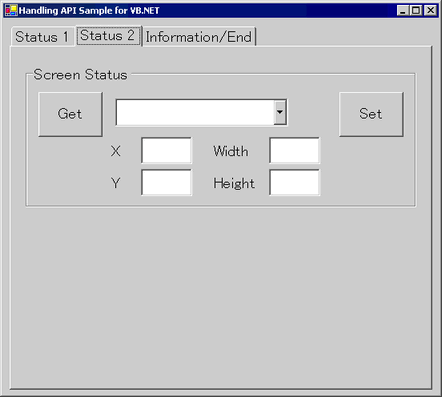Expand the Screen Status dropdown arrow

(280, 112)
